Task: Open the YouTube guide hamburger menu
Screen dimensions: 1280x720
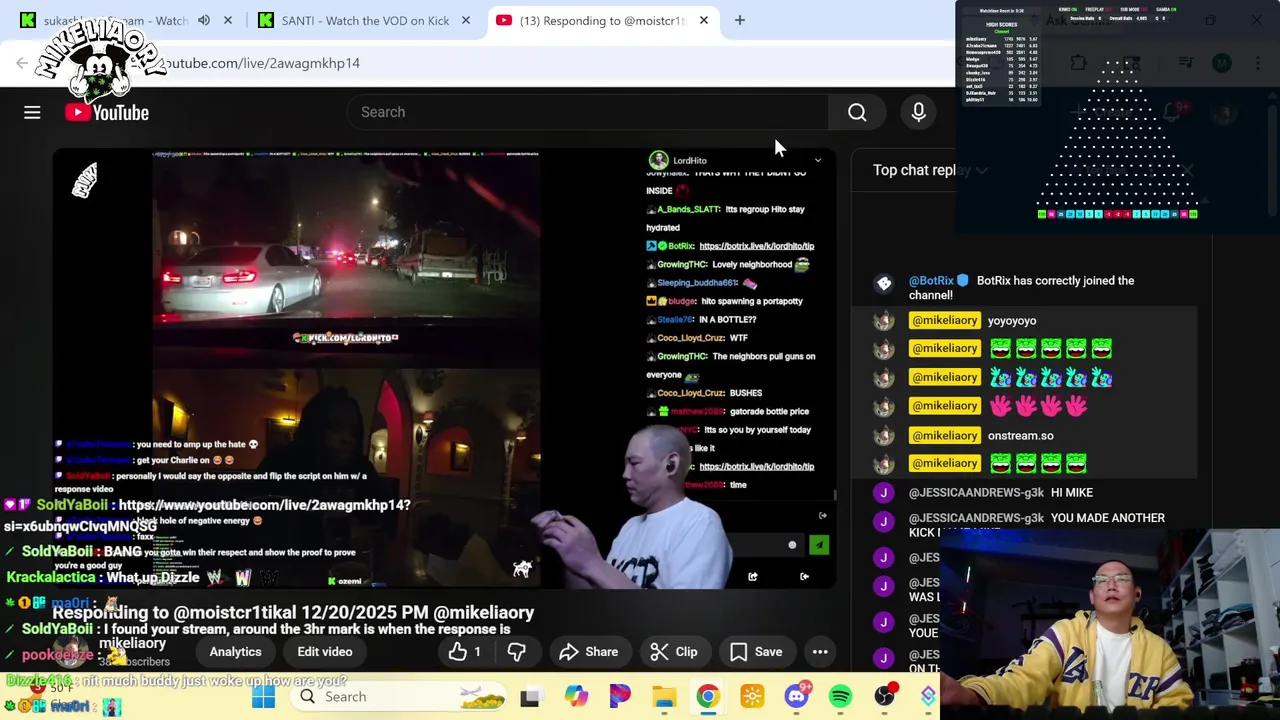Action: click(x=32, y=112)
